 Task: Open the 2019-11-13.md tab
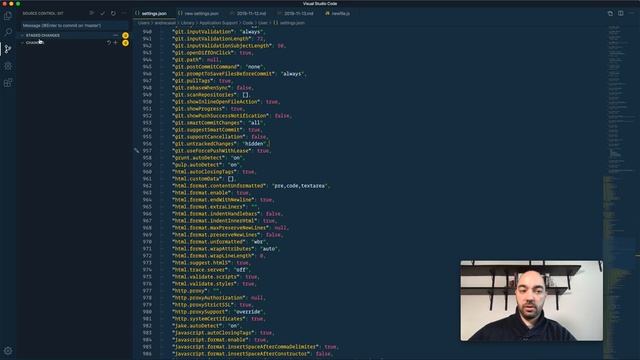click(298, 13)
